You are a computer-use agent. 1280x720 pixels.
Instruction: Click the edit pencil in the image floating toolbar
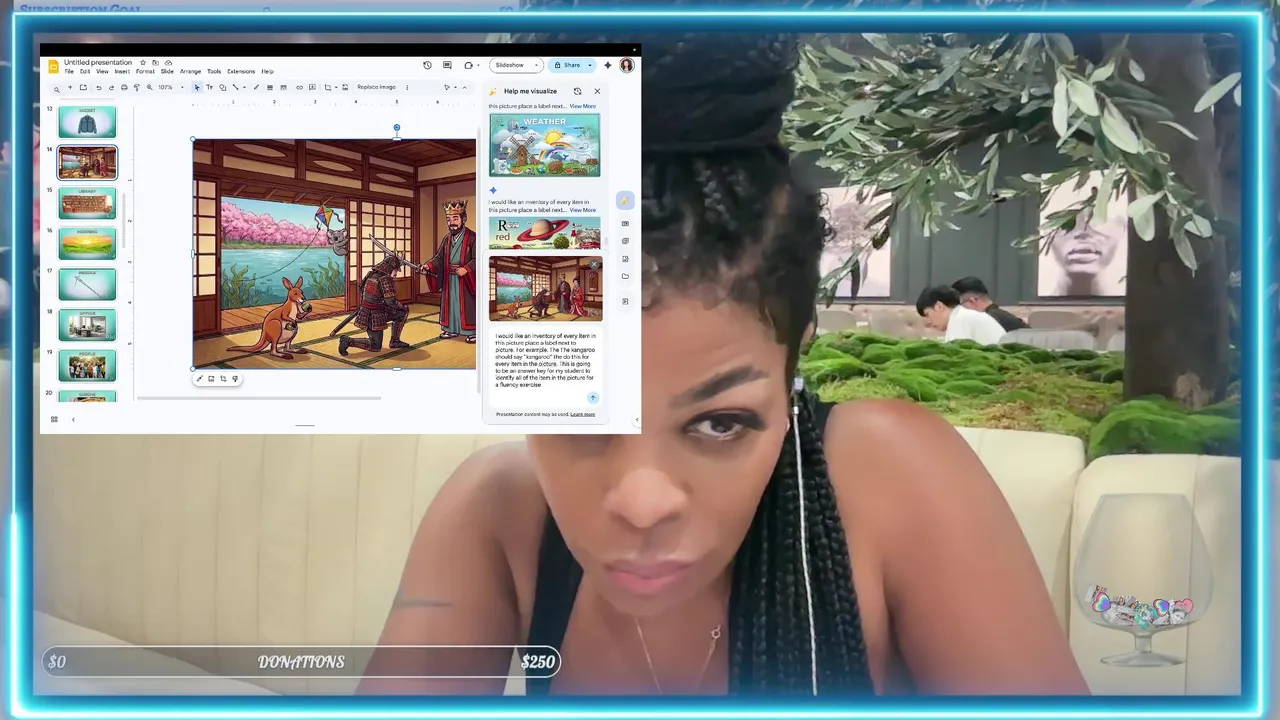tap(199, 379)
